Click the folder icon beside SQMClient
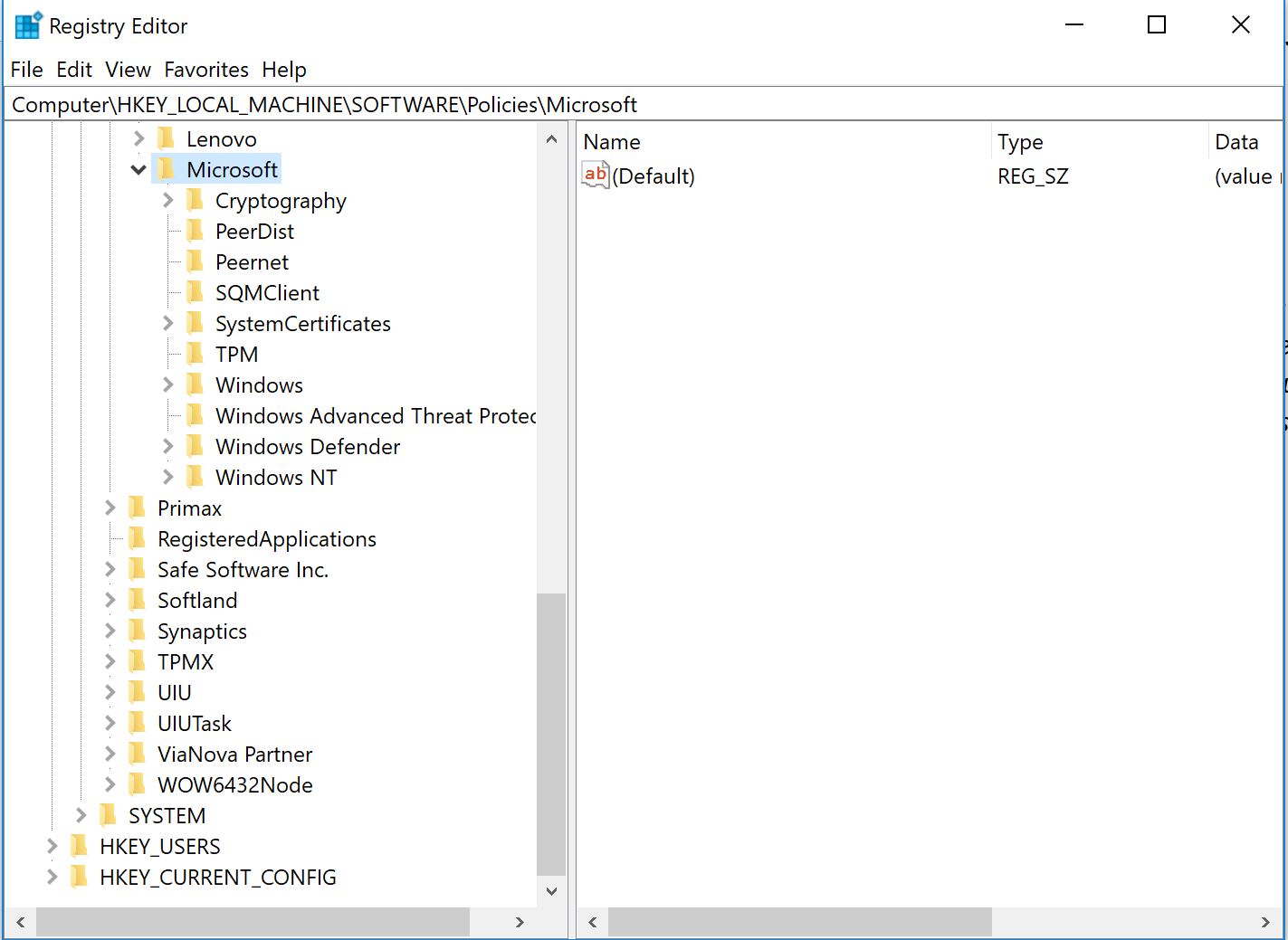Viewport: 1288px width, 940px height. click(195, 292)
